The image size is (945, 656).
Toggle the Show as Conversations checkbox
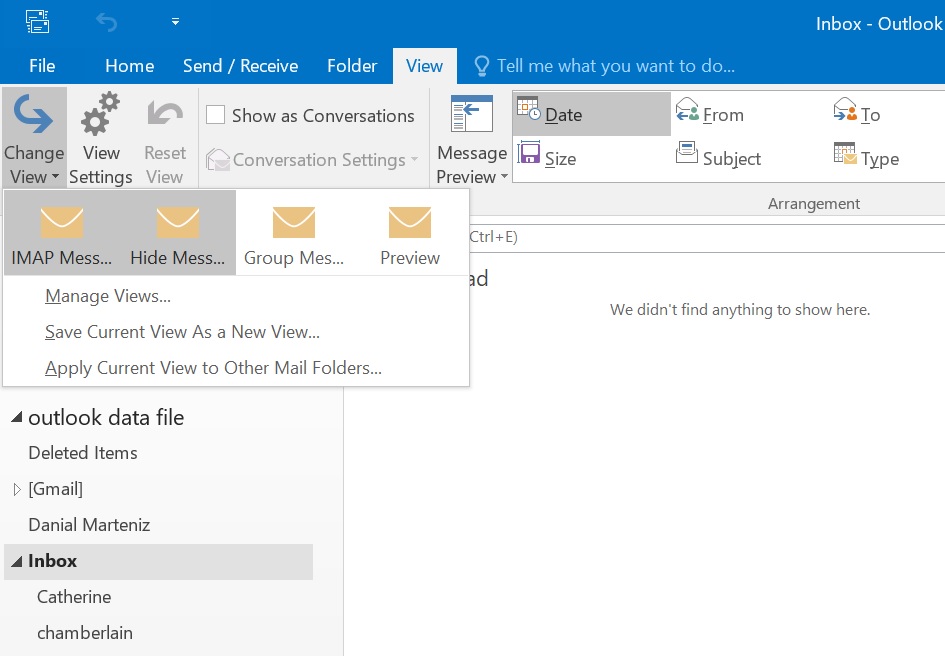pyautogui.click(x=215, y=115)
